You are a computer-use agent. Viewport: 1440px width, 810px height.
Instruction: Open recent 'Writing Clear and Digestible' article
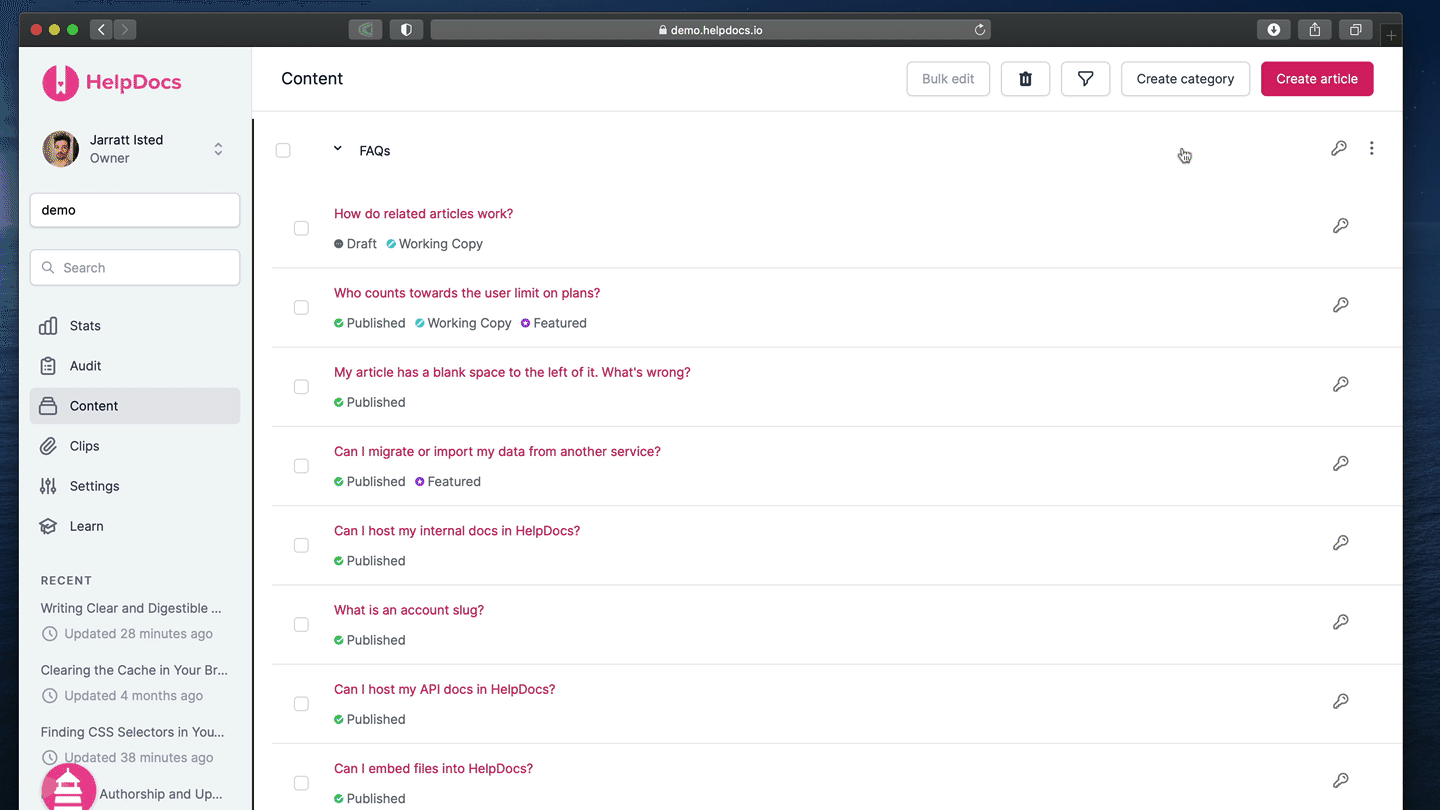[x=131, y=608]
